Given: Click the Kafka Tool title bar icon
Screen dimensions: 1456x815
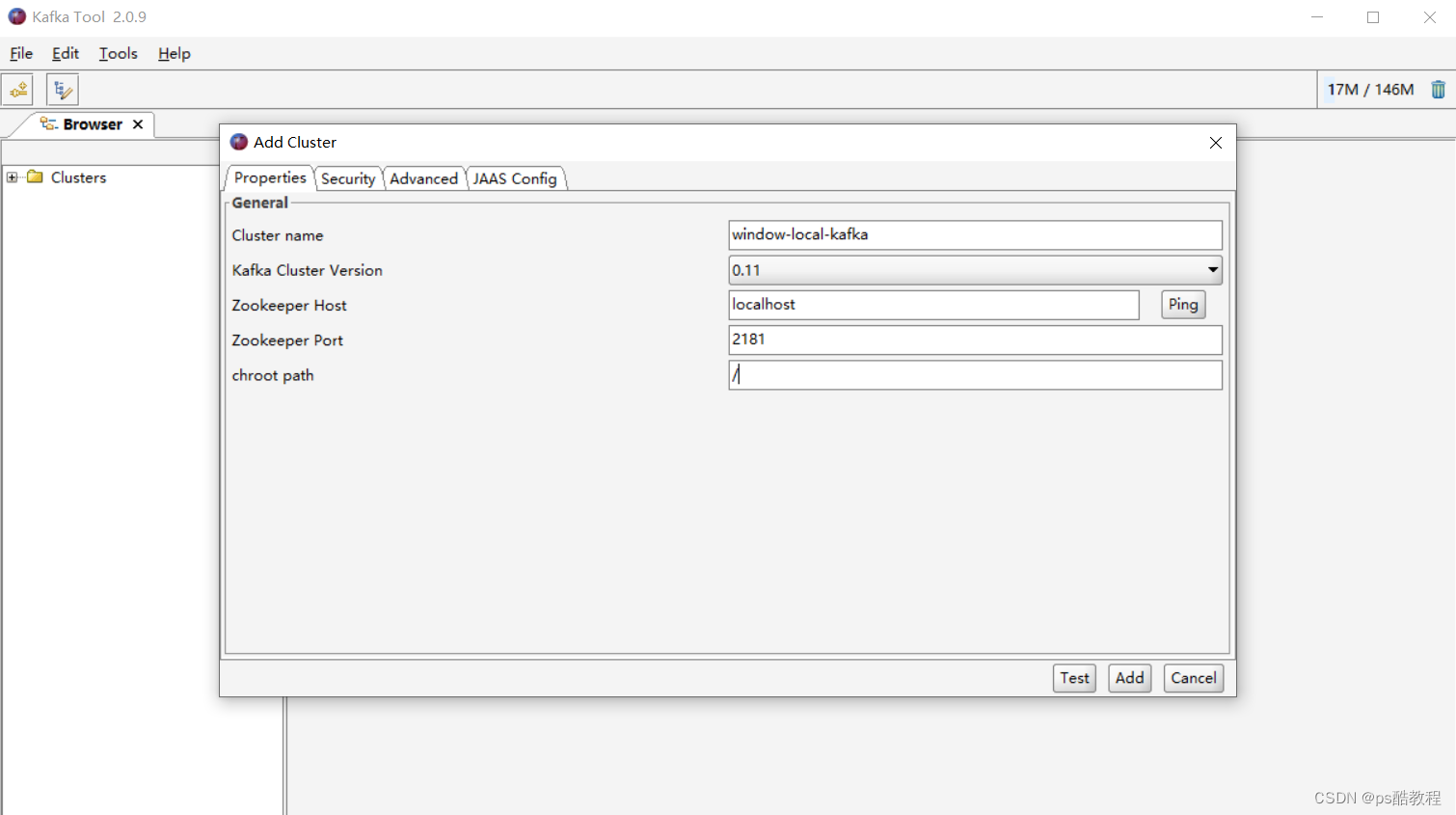Looking at the screenshot, I should click(x=17, y=16).
